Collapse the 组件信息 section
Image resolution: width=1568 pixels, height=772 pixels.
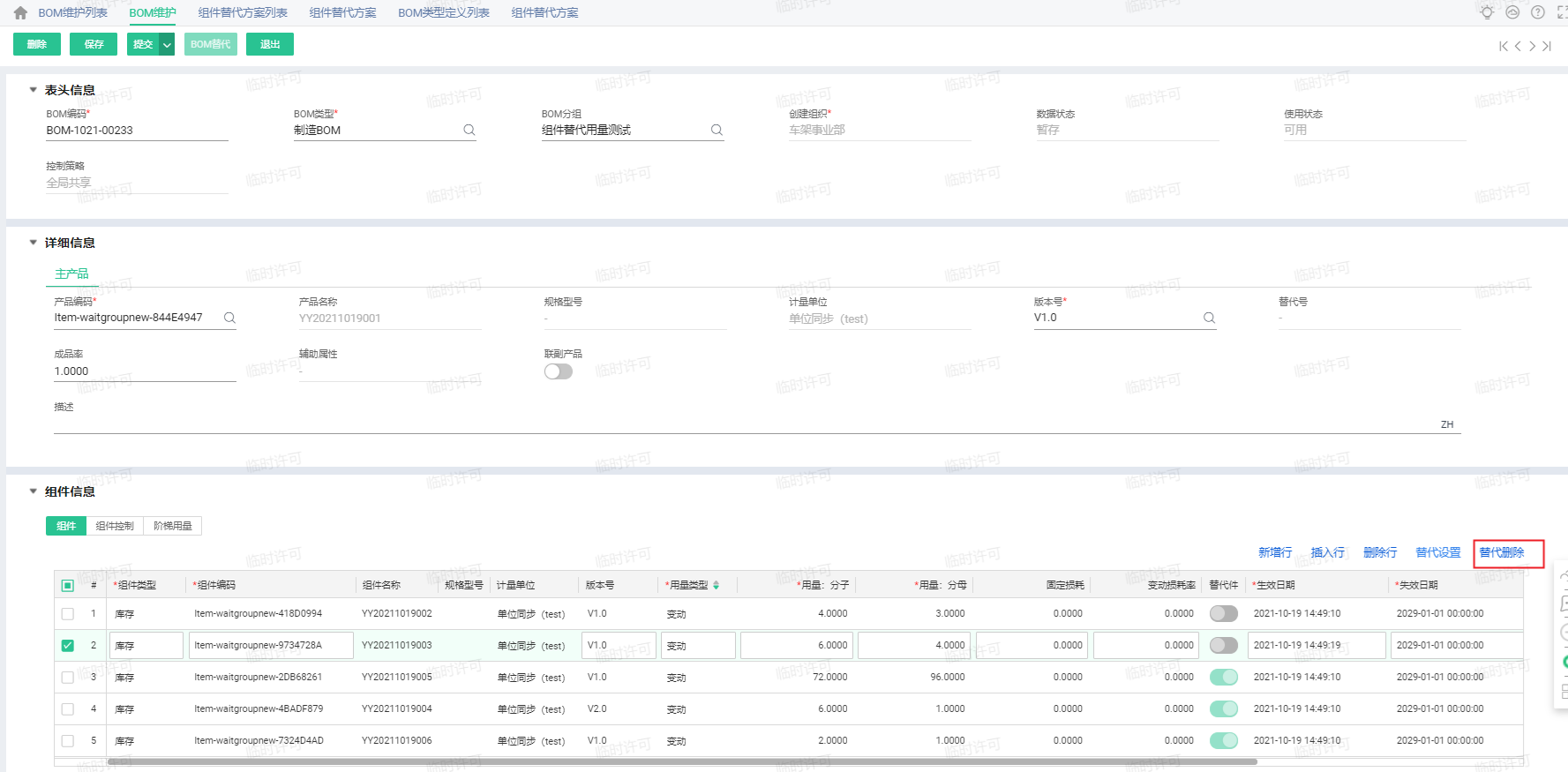34,491
